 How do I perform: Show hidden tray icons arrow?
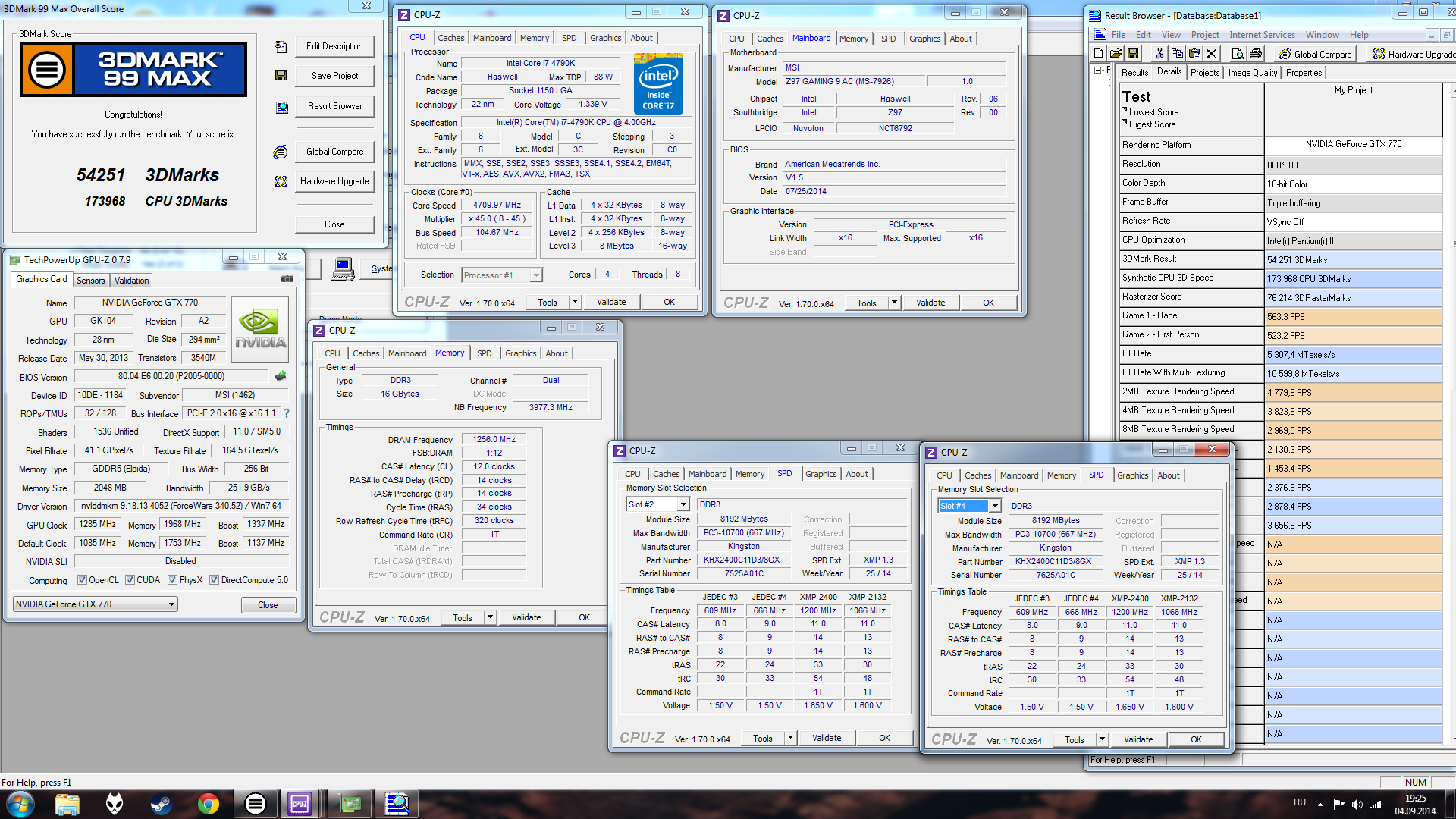pyautogui.click(x=1320, y=804)
